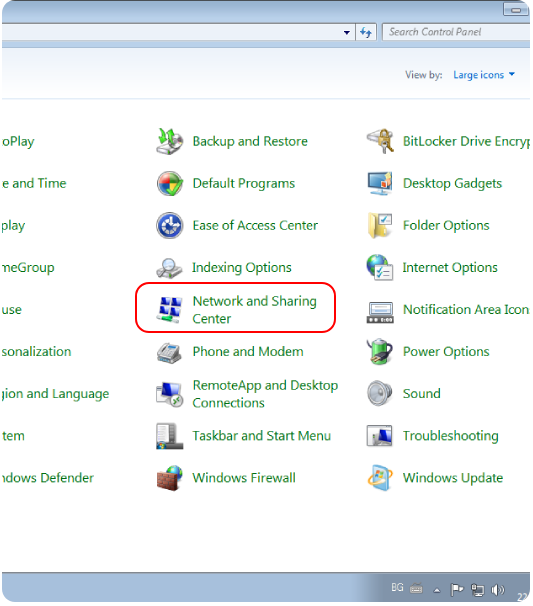533x606 pixels.
Task: Open RemoteApp and Desktop Connections link
Action: pyautogui.click(x=265, y=394)
